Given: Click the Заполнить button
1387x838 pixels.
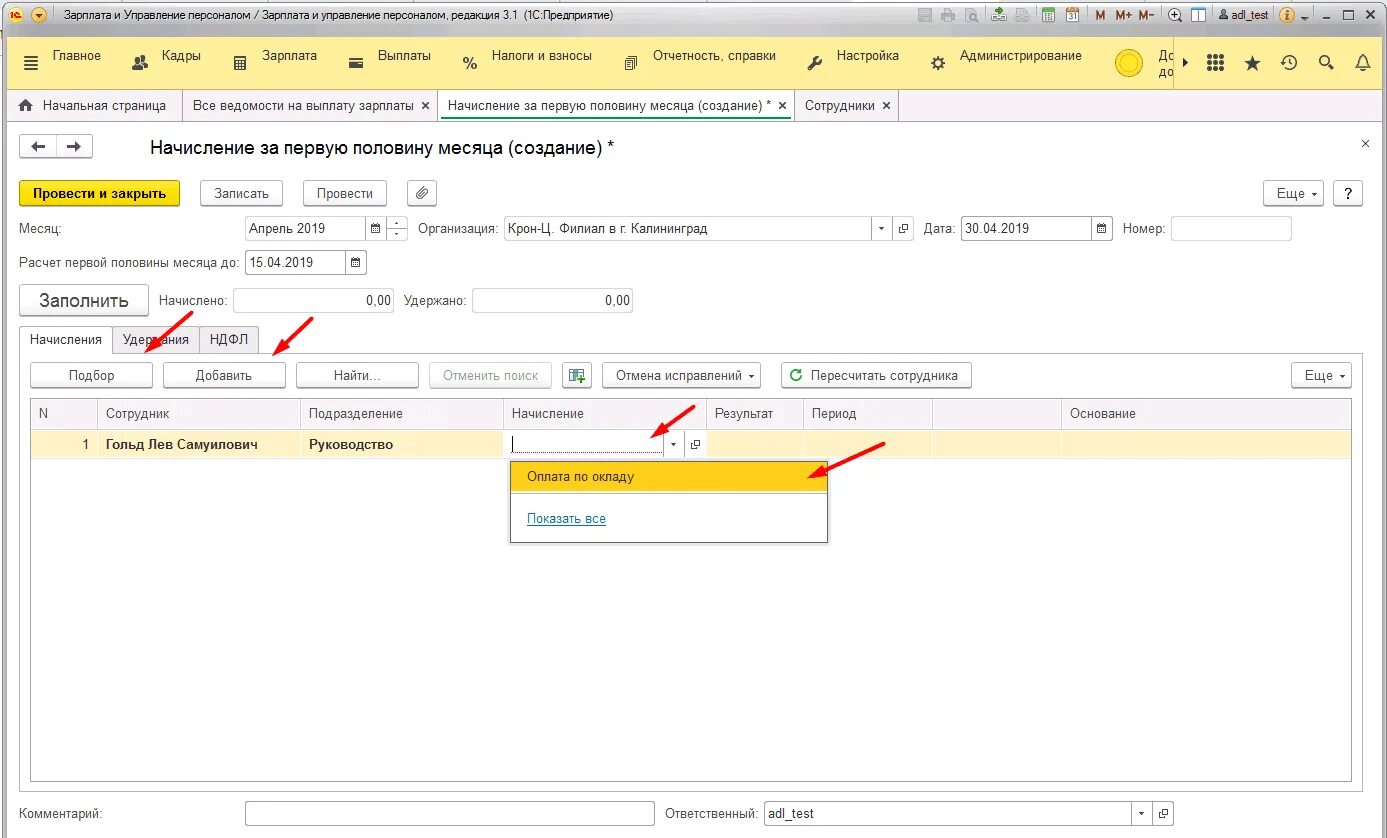Looking at the screenshot, I should (x=84, y=300).
